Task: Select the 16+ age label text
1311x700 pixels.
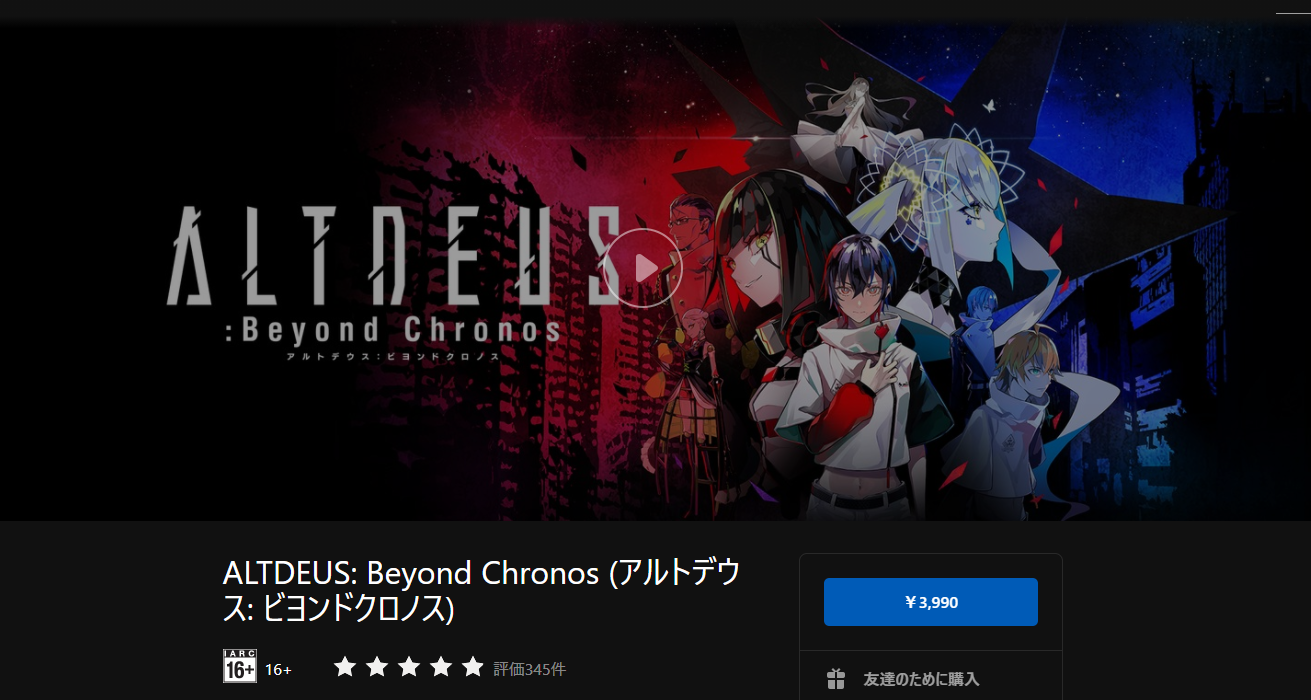Action: pyautogui.click(x=278, y=669)
